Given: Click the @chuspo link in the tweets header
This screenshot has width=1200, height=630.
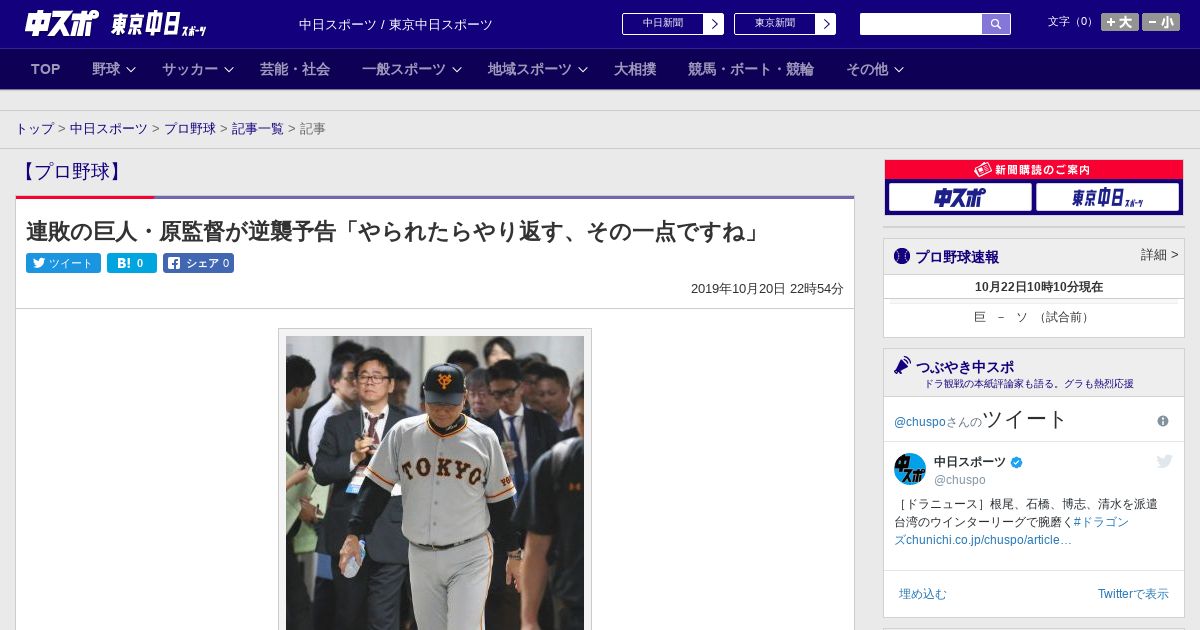Looking at the screenshot, I should (918, 422).
